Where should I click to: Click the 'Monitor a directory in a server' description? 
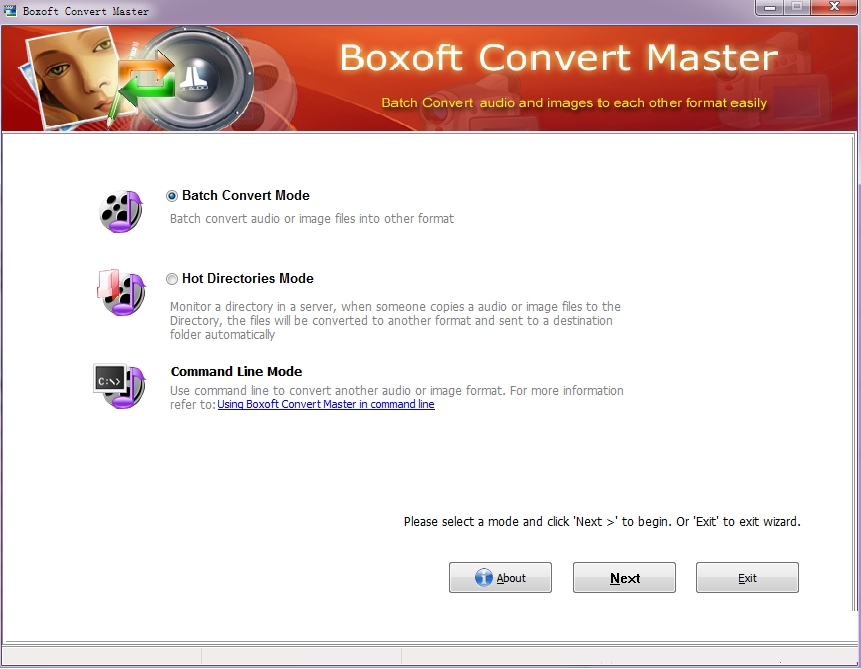[396, 321]
